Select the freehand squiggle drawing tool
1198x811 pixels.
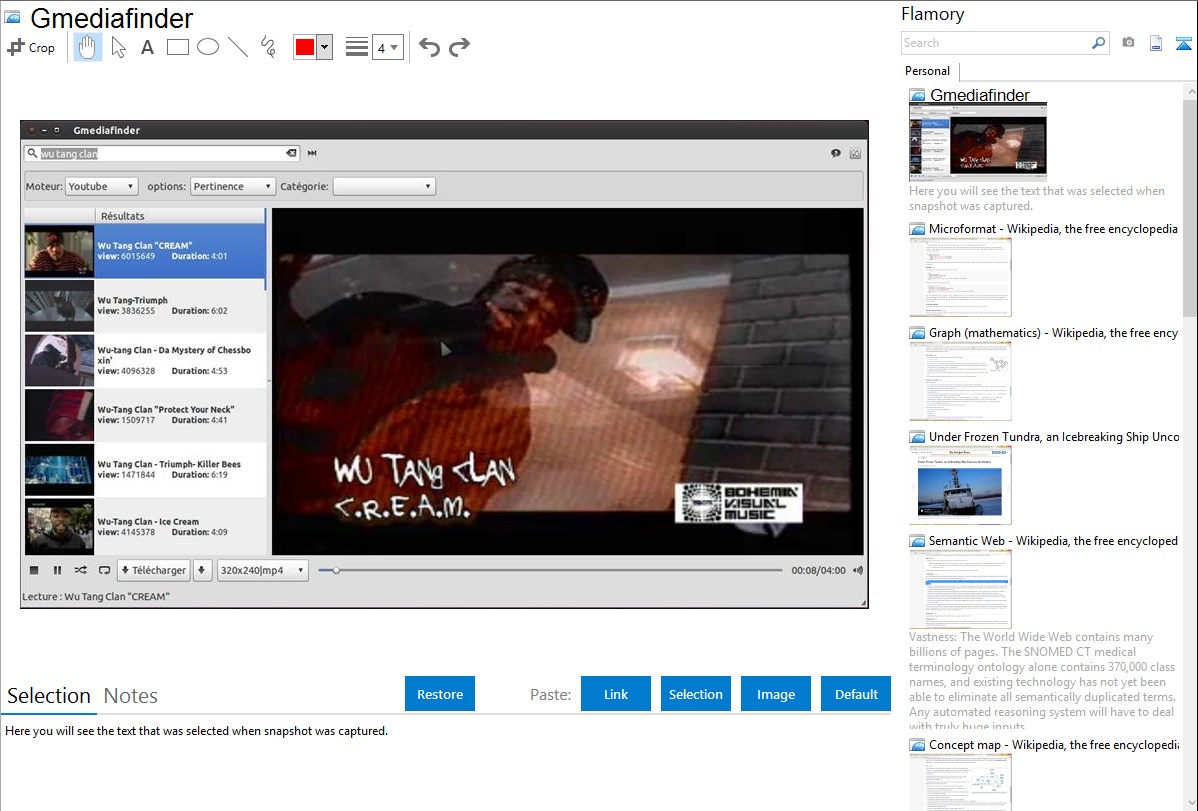tap(268, 47)
